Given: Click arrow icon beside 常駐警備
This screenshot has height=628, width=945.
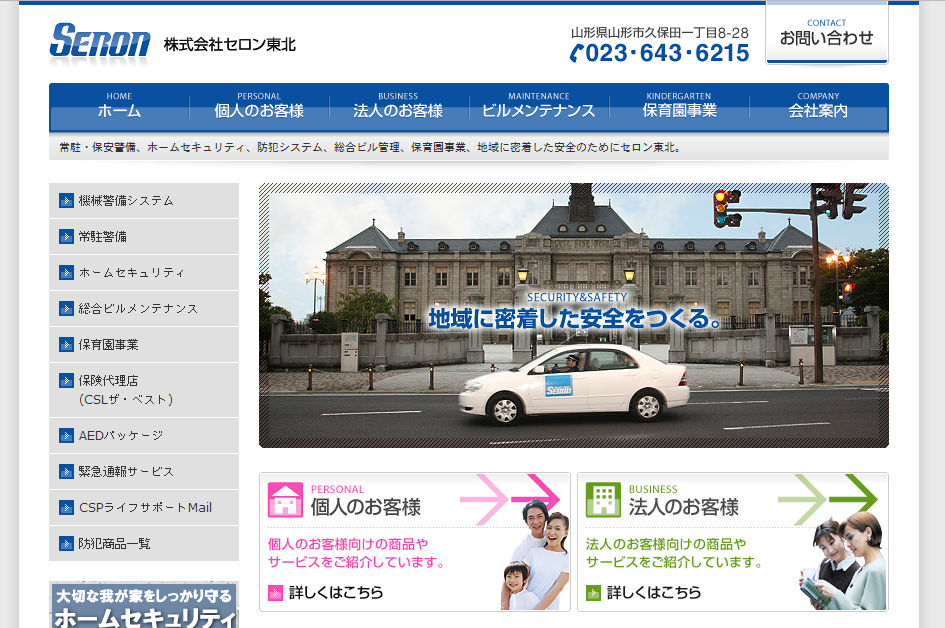Looking at the screenshot, I should (67, 237).
